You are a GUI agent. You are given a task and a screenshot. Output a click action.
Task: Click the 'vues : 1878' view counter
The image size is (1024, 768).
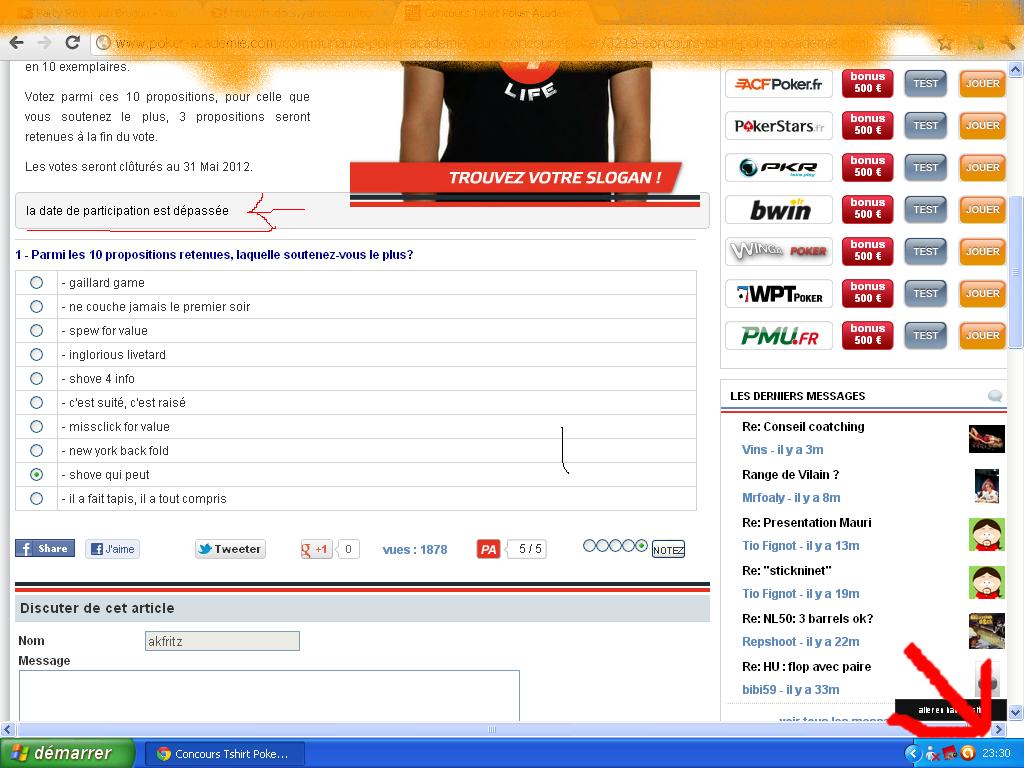tap(415, 550)
